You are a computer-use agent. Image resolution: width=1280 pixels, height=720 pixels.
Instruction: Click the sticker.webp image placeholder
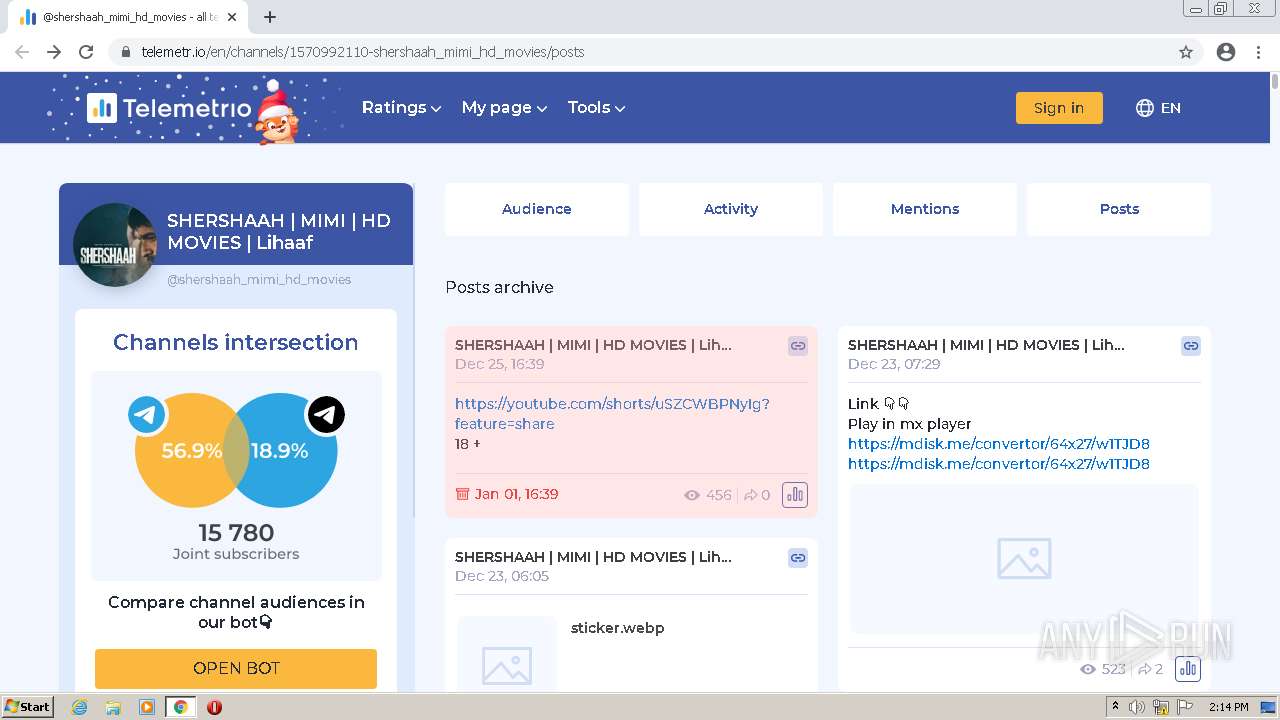(507, 653)
